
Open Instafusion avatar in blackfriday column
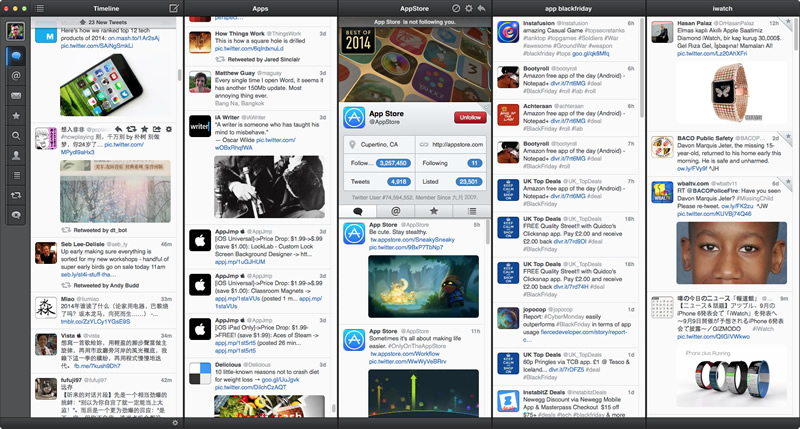pos(508,32)
